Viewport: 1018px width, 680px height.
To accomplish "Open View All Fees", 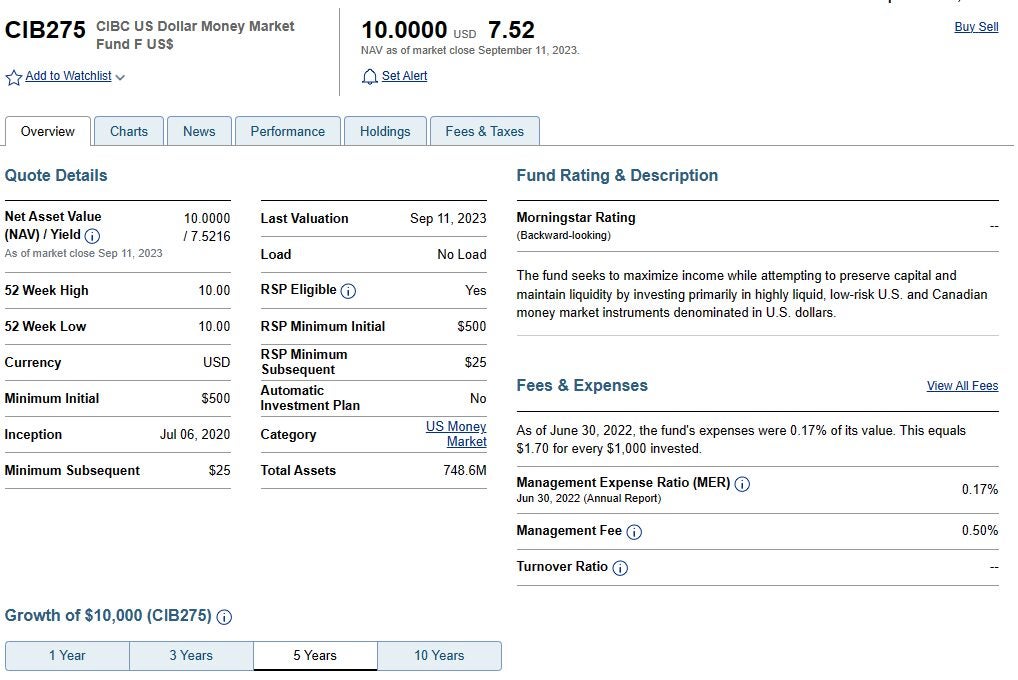I will (961, 385).
